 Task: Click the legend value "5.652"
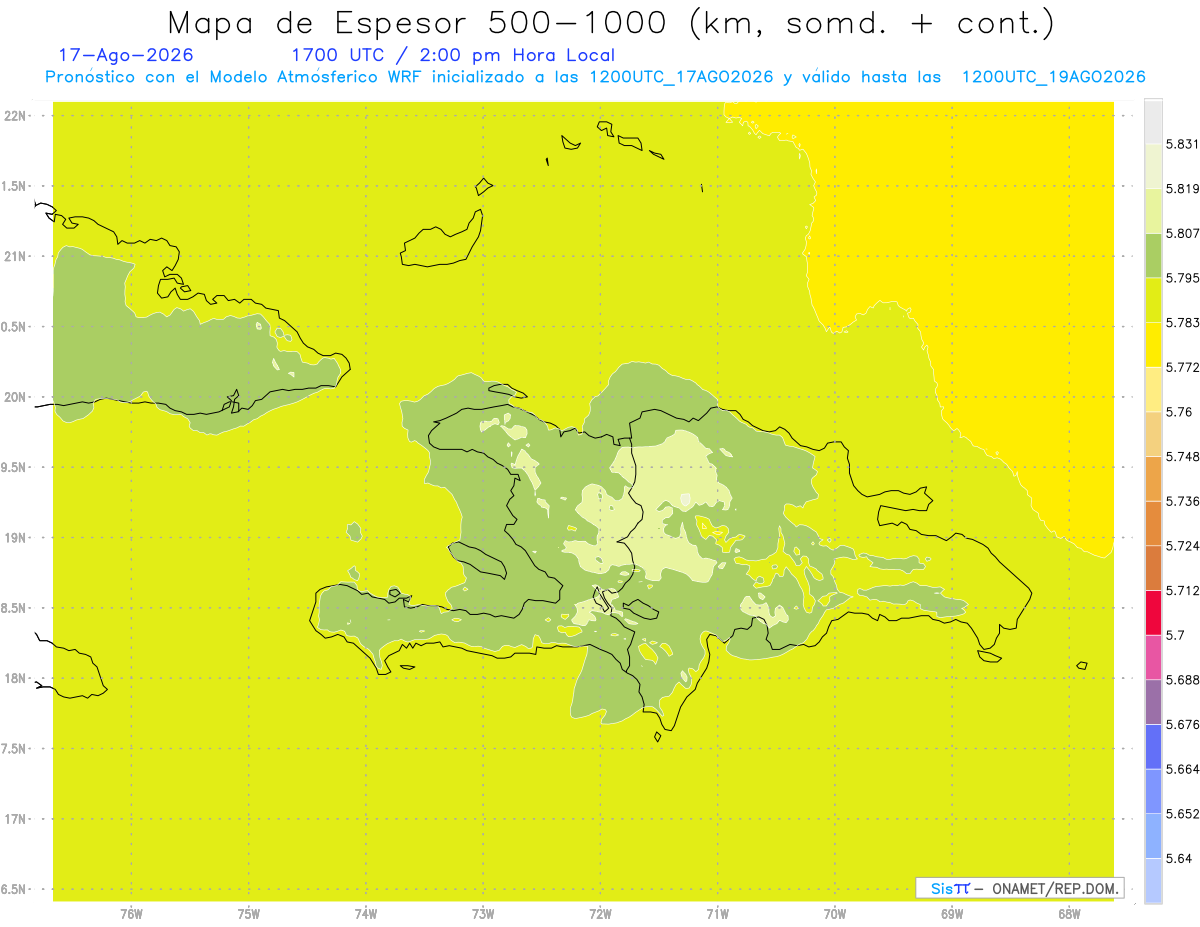pos(1182,814)
